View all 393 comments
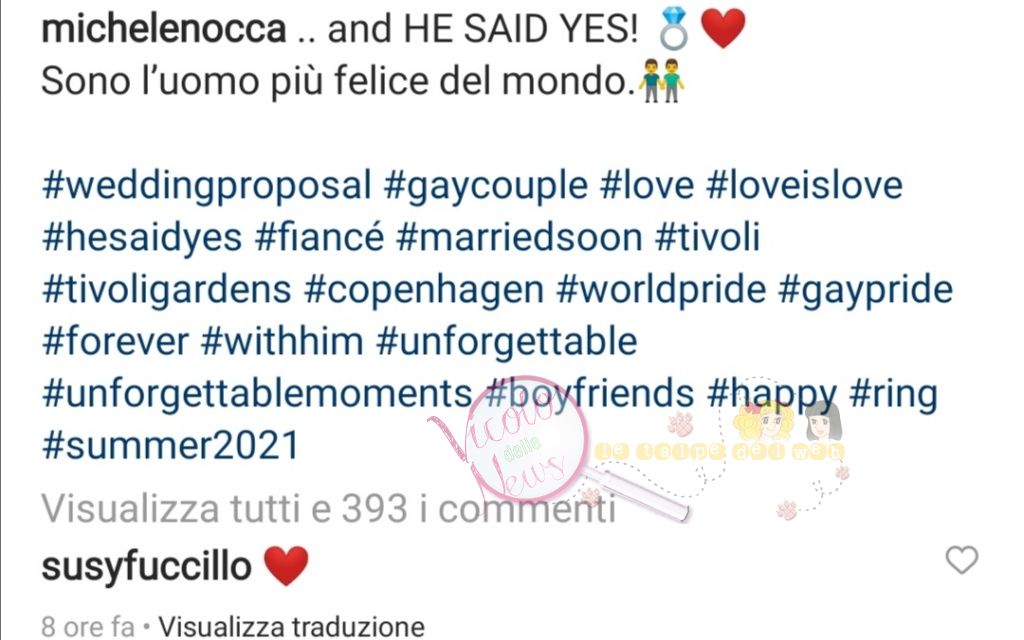1024x640 pixels. (x=328, y=509)
